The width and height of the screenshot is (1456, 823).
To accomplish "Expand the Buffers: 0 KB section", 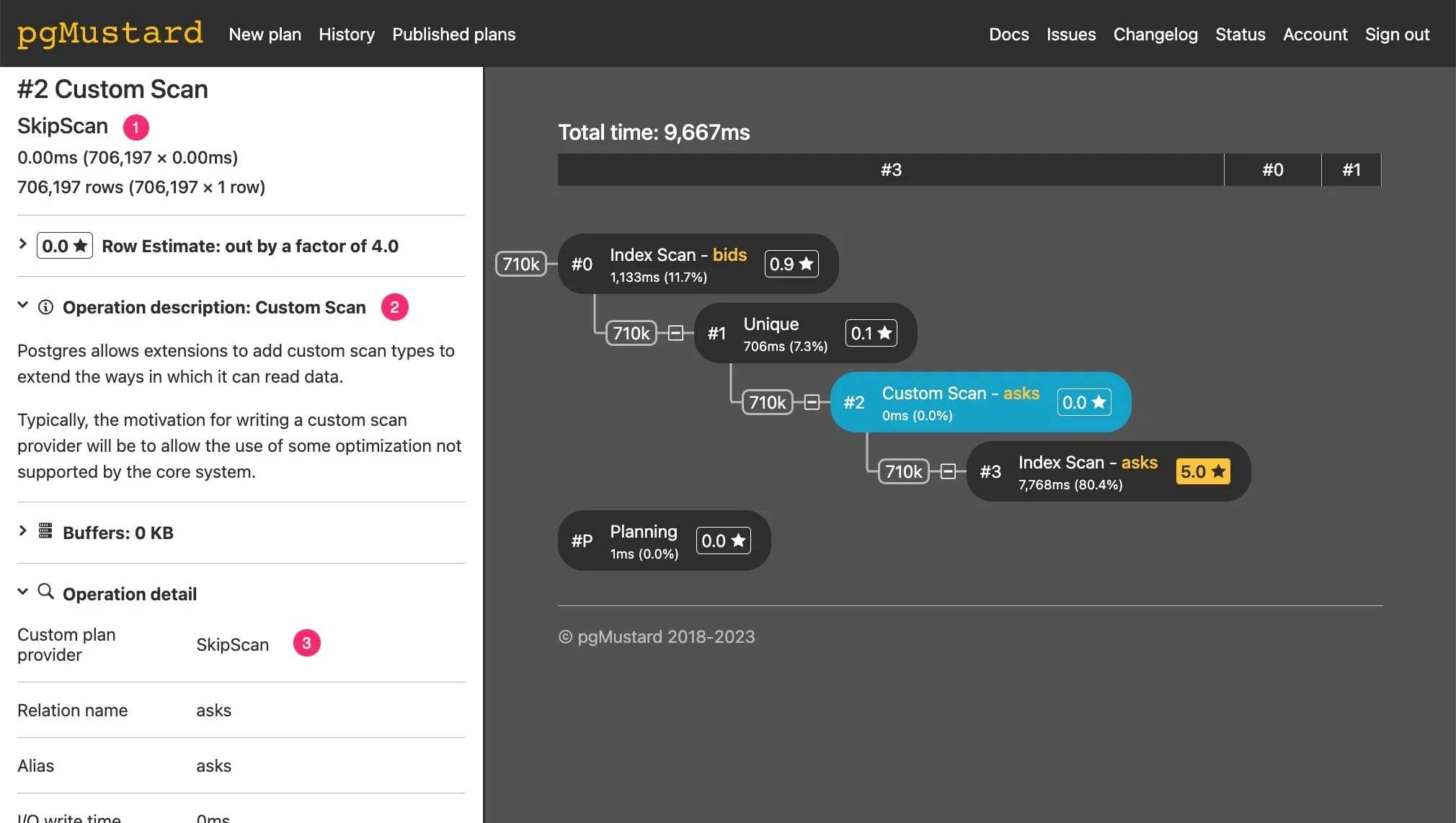I will [x=22, y=531].
